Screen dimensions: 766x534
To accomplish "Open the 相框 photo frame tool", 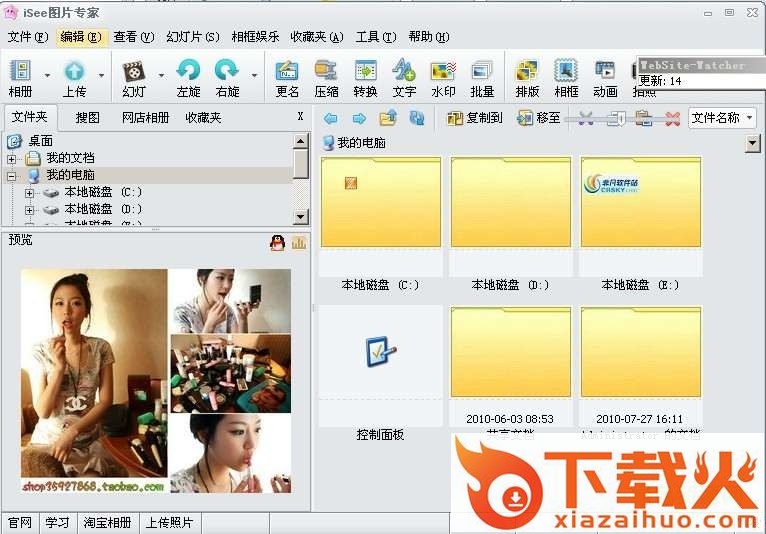I will coord(566,72).
